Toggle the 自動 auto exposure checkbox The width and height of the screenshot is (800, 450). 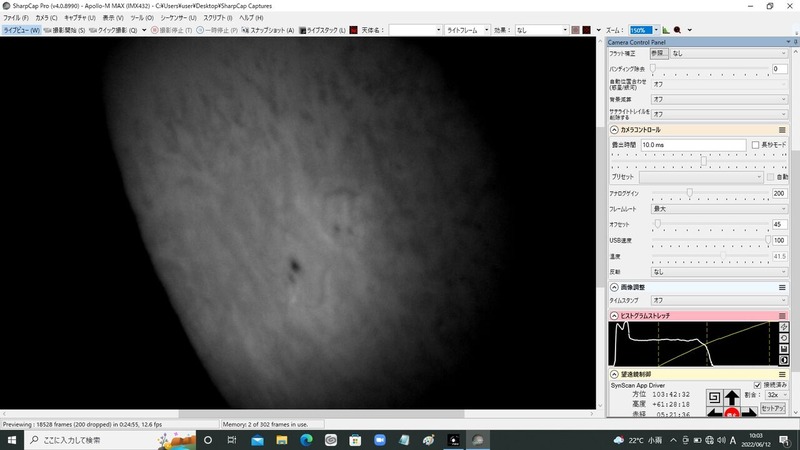(770, 177)
